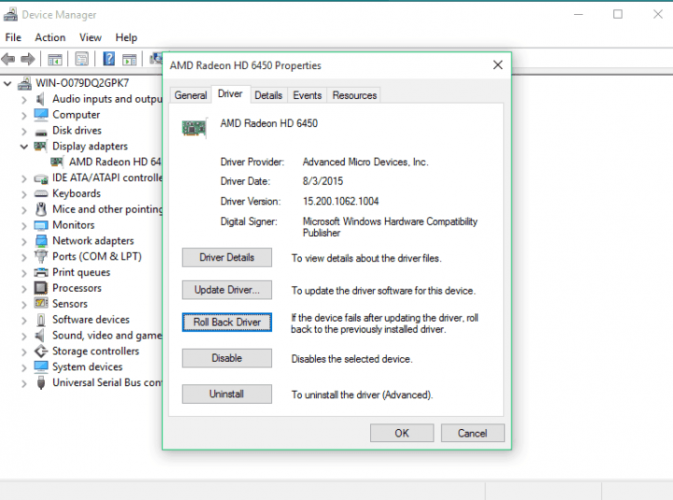The width and height of the screenshot is (673, 500).
Task: Expand the Keyboards node
Action: [x=24, y=194]
